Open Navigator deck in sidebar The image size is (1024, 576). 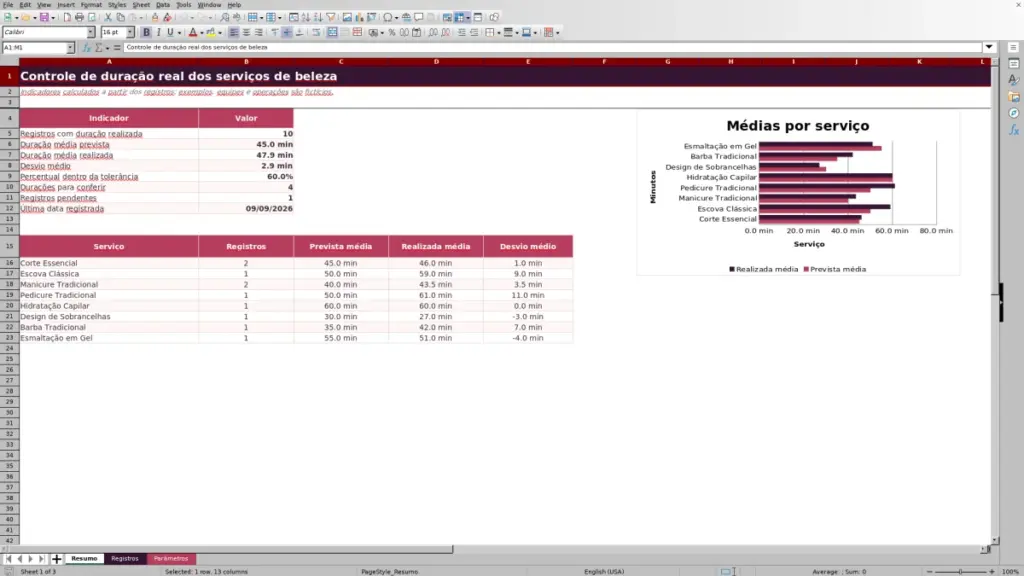(1014, 113)
